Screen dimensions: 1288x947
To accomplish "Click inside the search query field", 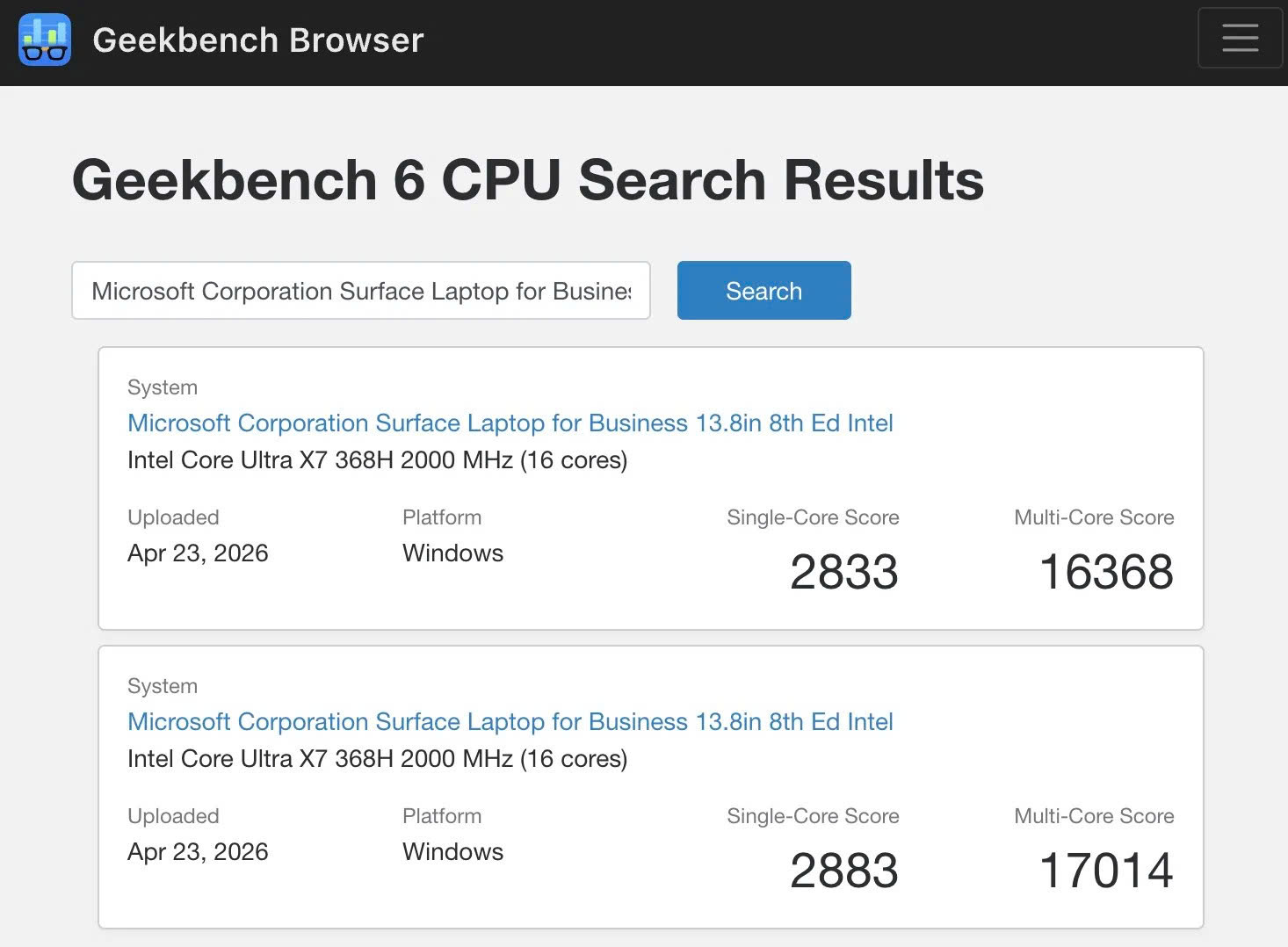I will click(x=360, y=290).
